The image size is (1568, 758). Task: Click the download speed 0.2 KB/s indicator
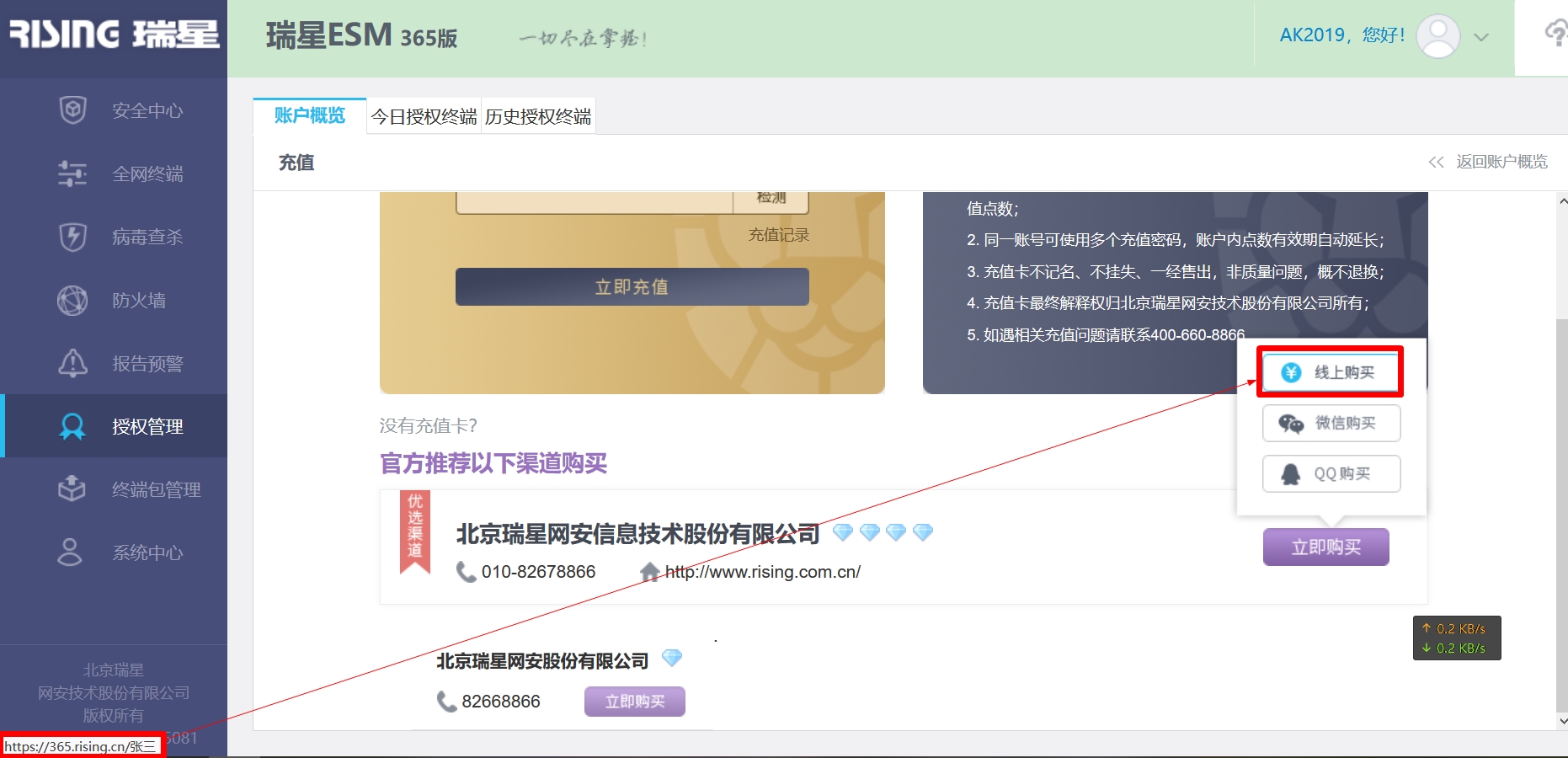coord(1454,649)
